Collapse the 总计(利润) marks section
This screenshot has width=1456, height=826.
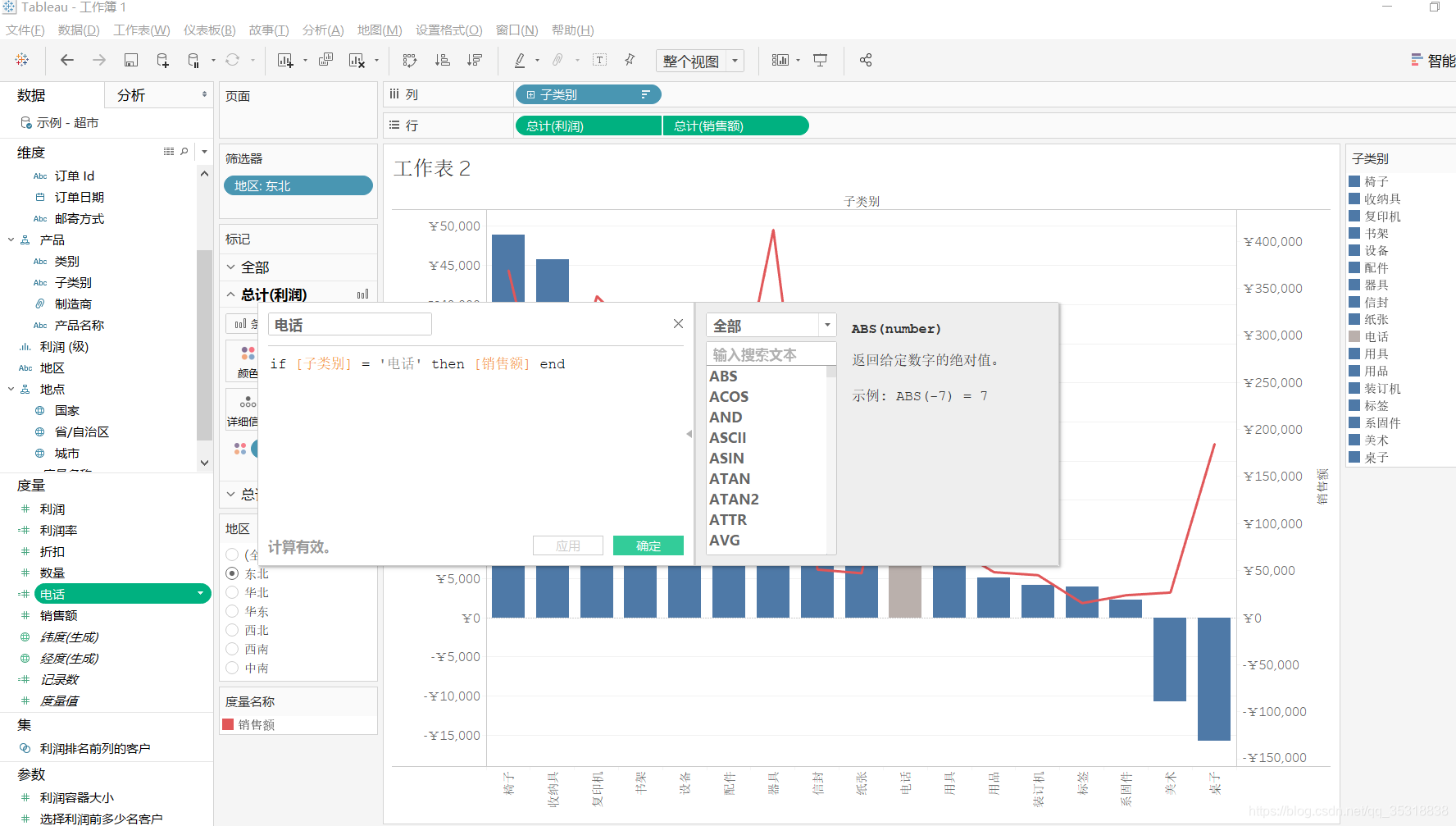(x=231, y=294)
